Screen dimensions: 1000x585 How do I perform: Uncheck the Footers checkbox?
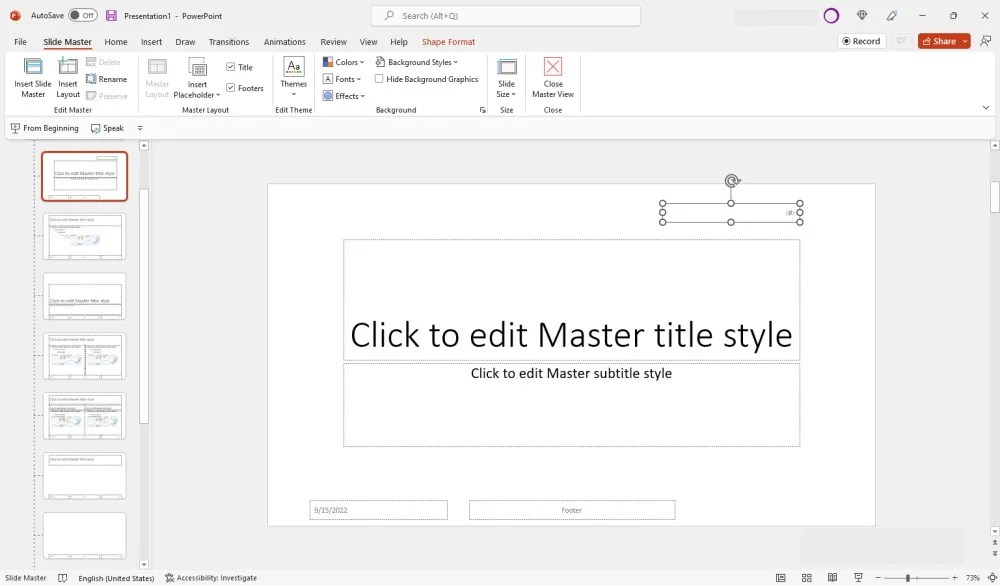pos(231,88)
